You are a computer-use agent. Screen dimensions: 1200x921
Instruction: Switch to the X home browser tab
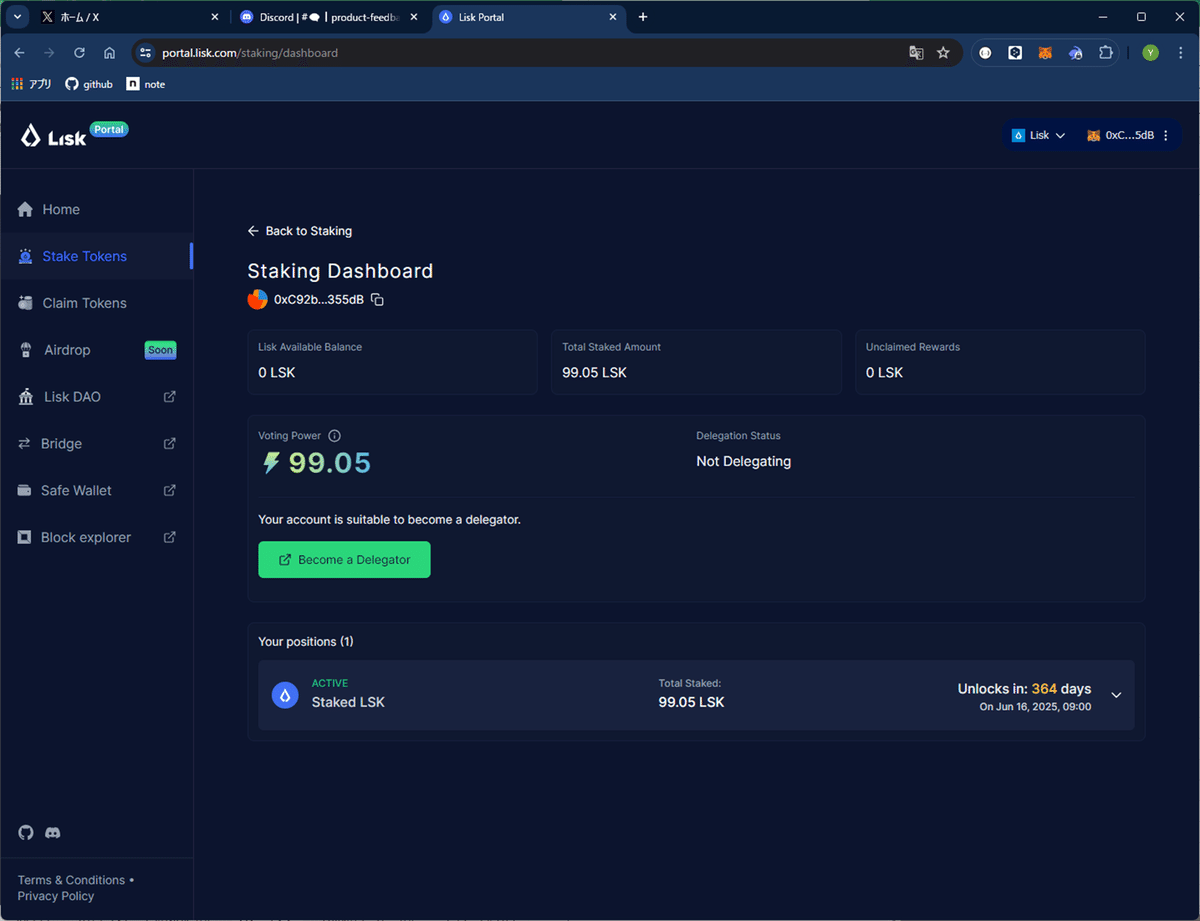point(129,17)
